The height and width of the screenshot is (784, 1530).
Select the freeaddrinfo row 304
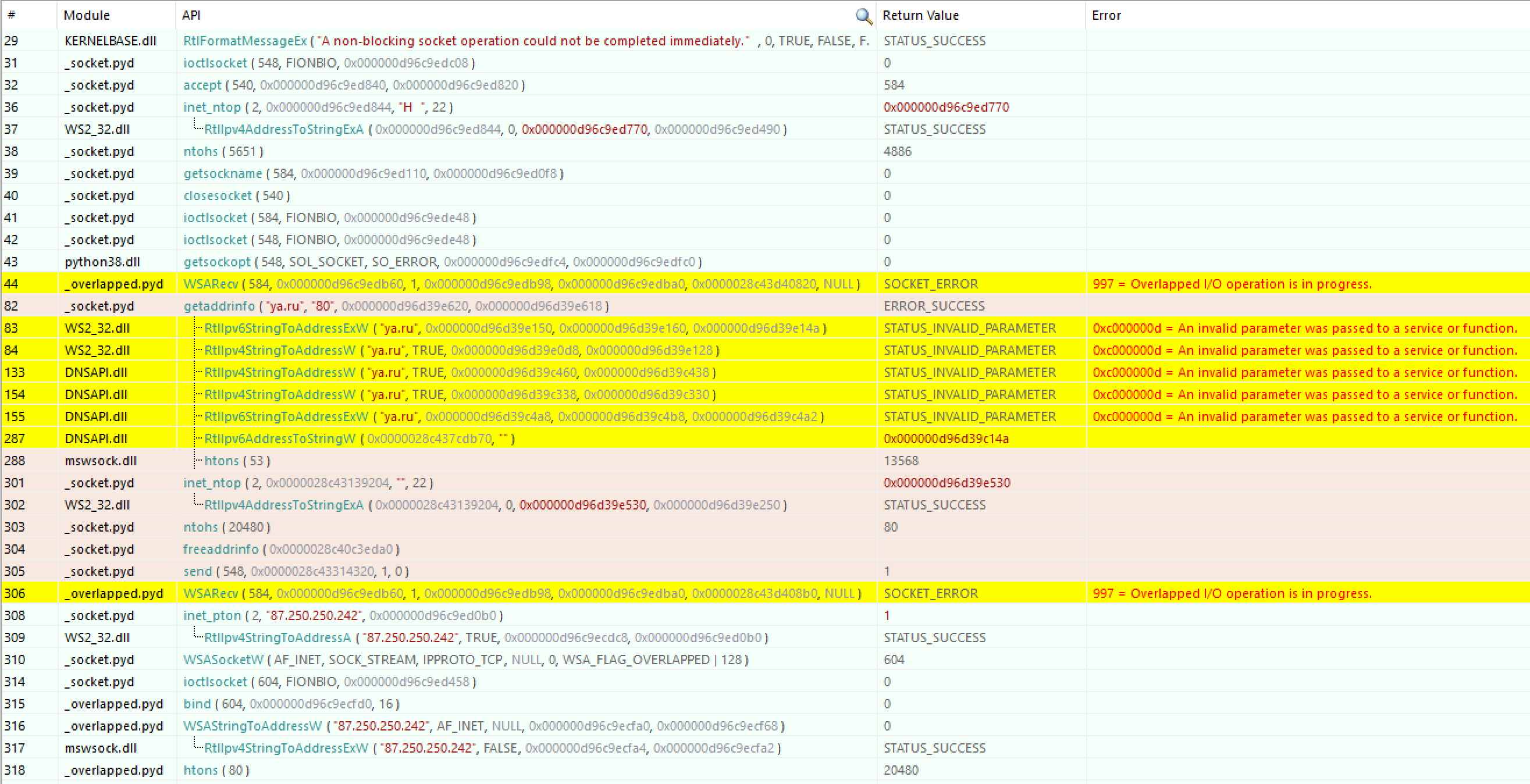pyautogui.click(x=220, y=549)
